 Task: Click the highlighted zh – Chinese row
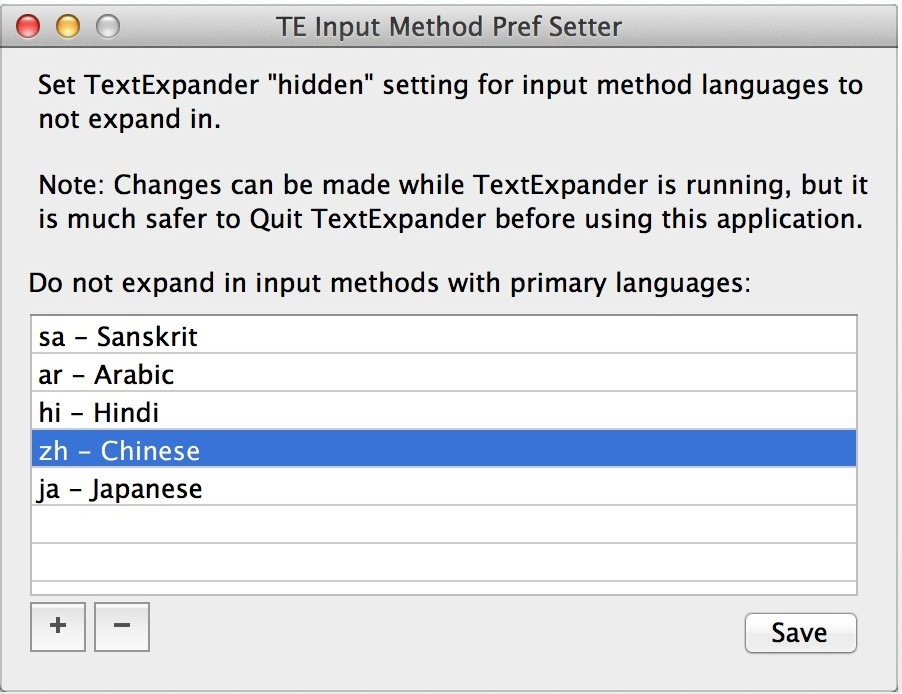(444, 448)
